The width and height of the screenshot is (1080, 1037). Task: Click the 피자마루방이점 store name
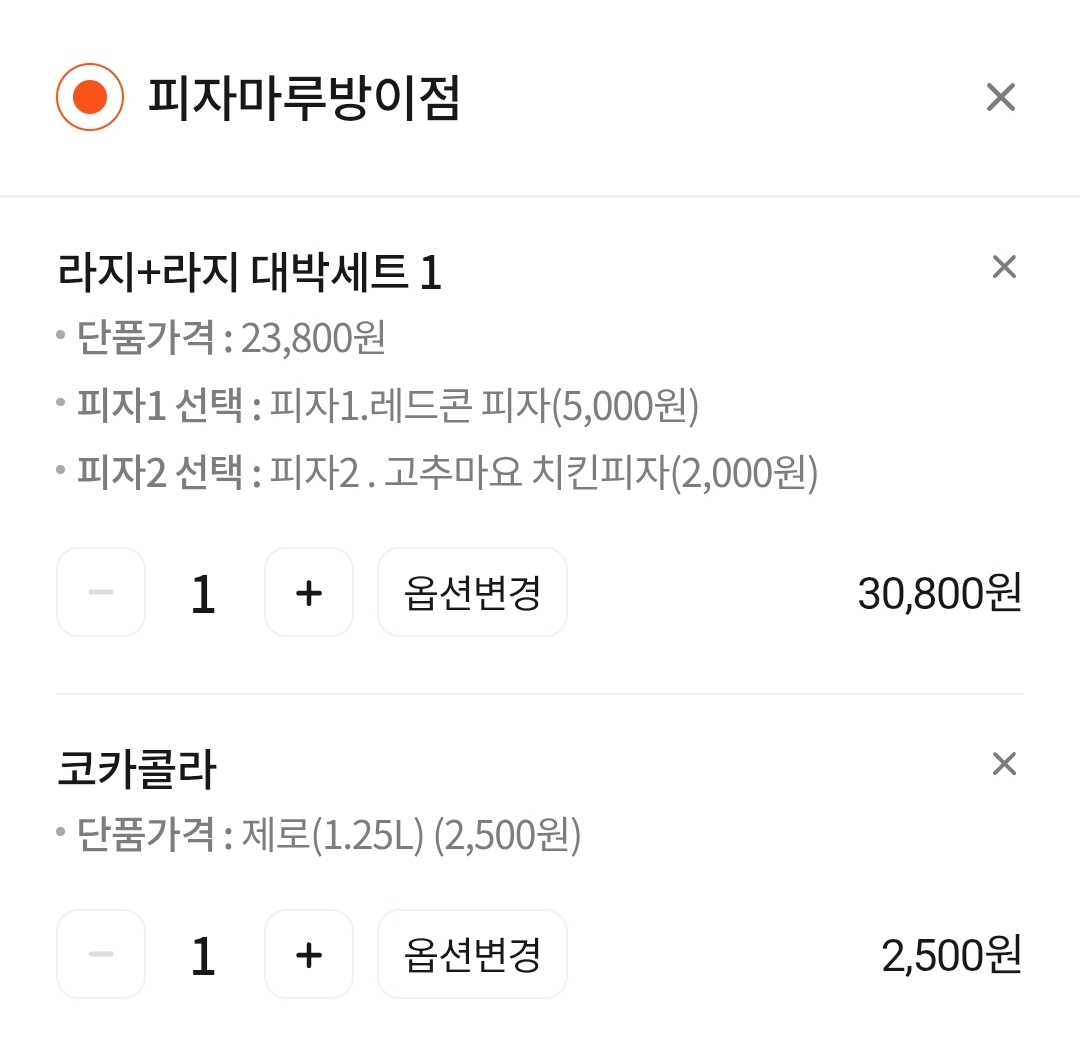coord(304,98)
